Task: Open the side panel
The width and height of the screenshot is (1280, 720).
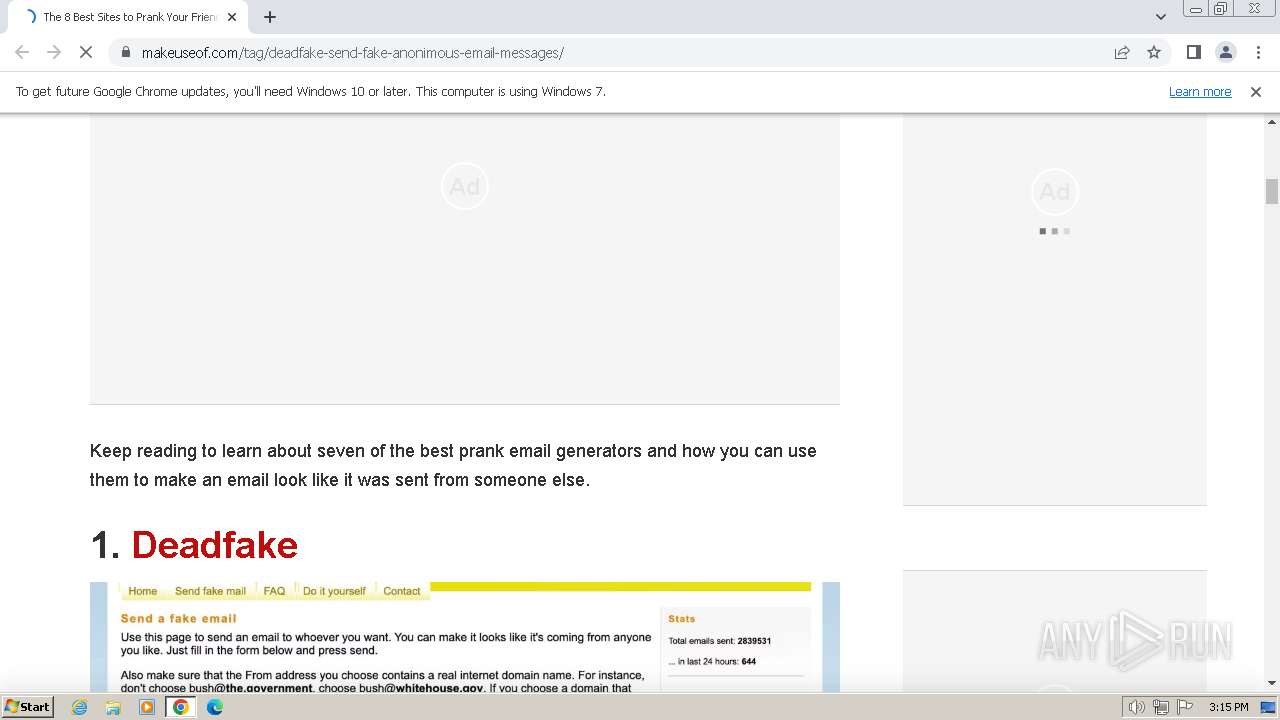Action: tap(1193, 52)
